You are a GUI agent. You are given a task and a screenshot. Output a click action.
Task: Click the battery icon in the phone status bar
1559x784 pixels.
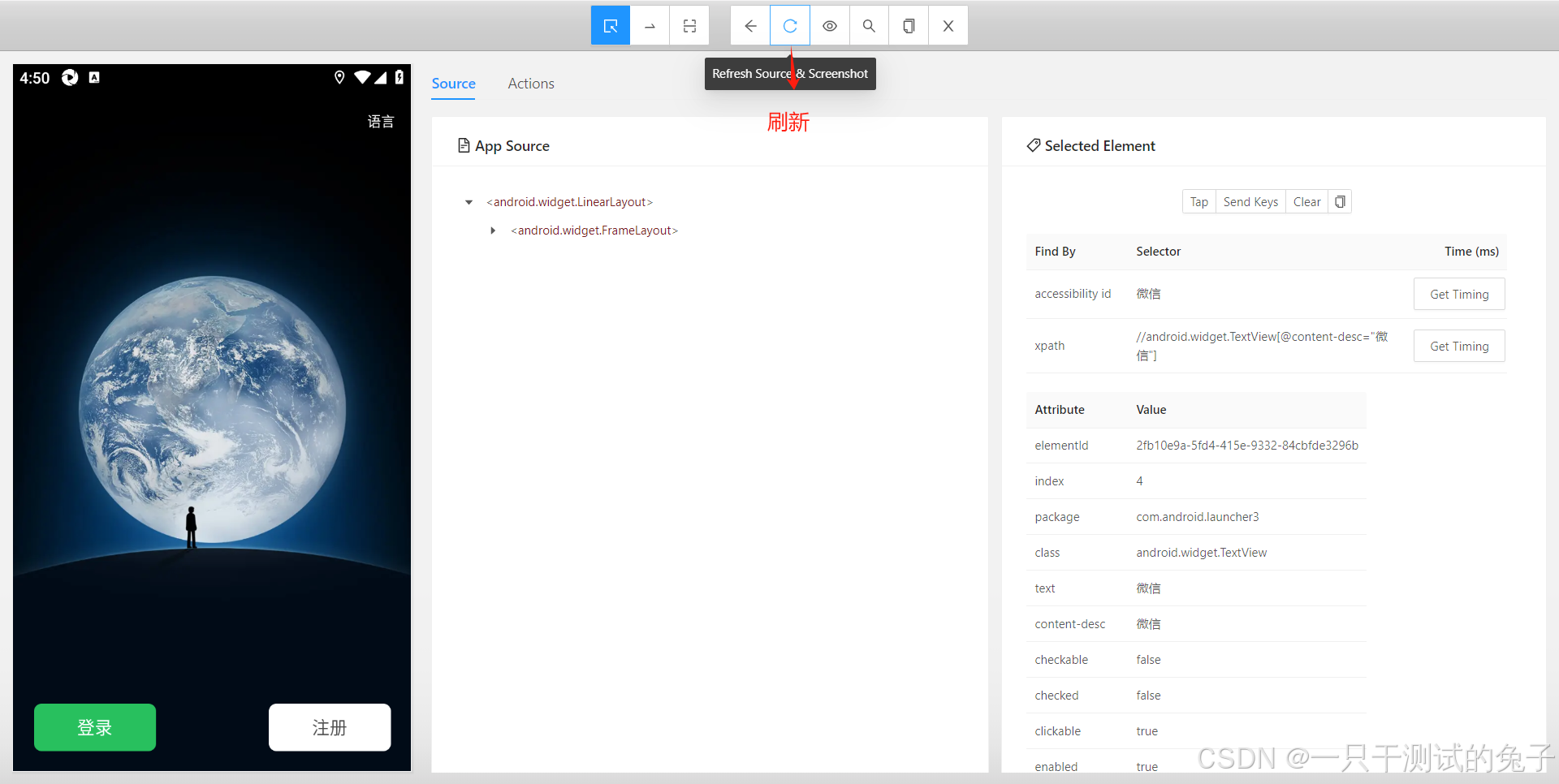[x=399, y=77]
